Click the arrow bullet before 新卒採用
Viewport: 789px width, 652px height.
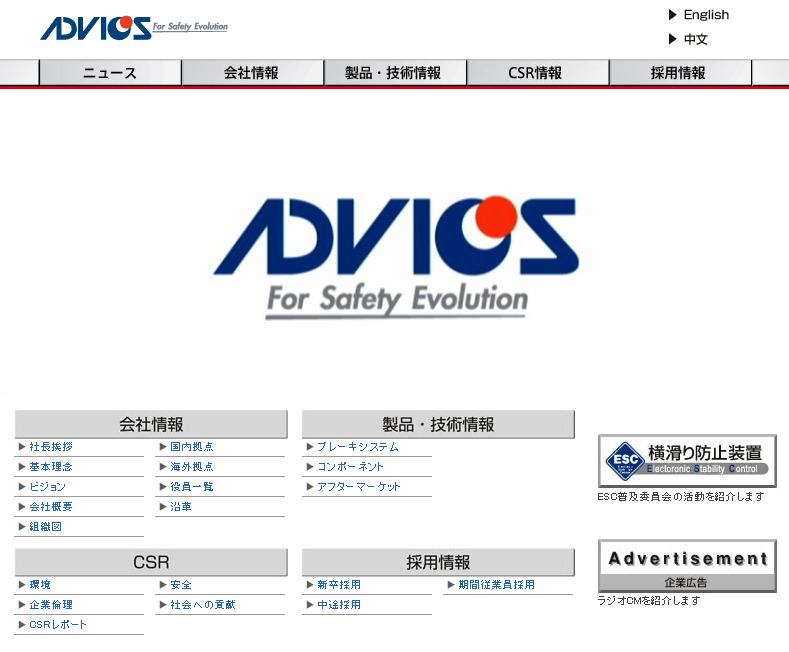click(310, 585)
